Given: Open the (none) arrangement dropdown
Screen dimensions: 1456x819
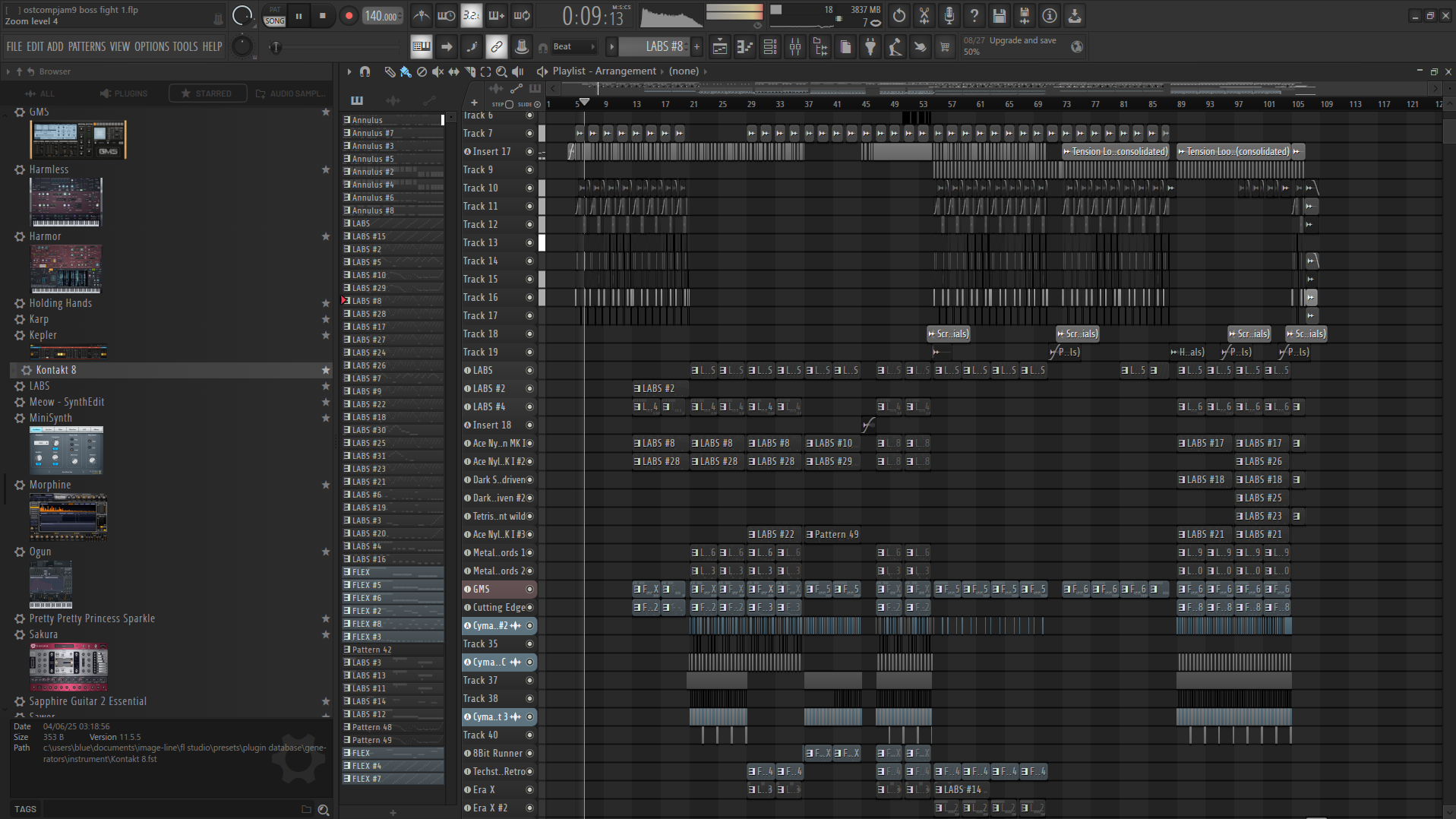Looking at the screenshot, I should pos(684,71).
